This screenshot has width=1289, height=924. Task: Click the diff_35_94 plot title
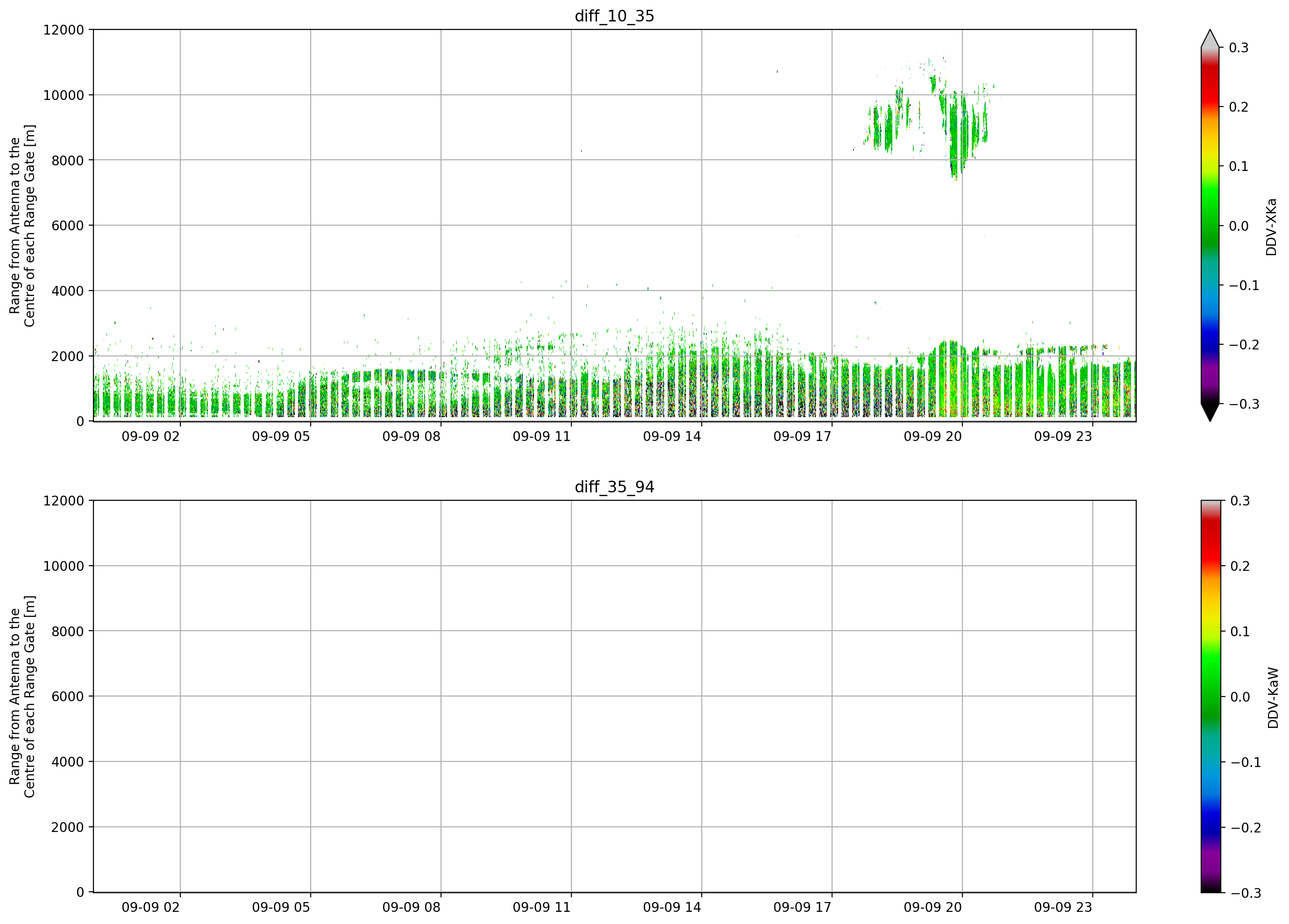tap(614, 487)
